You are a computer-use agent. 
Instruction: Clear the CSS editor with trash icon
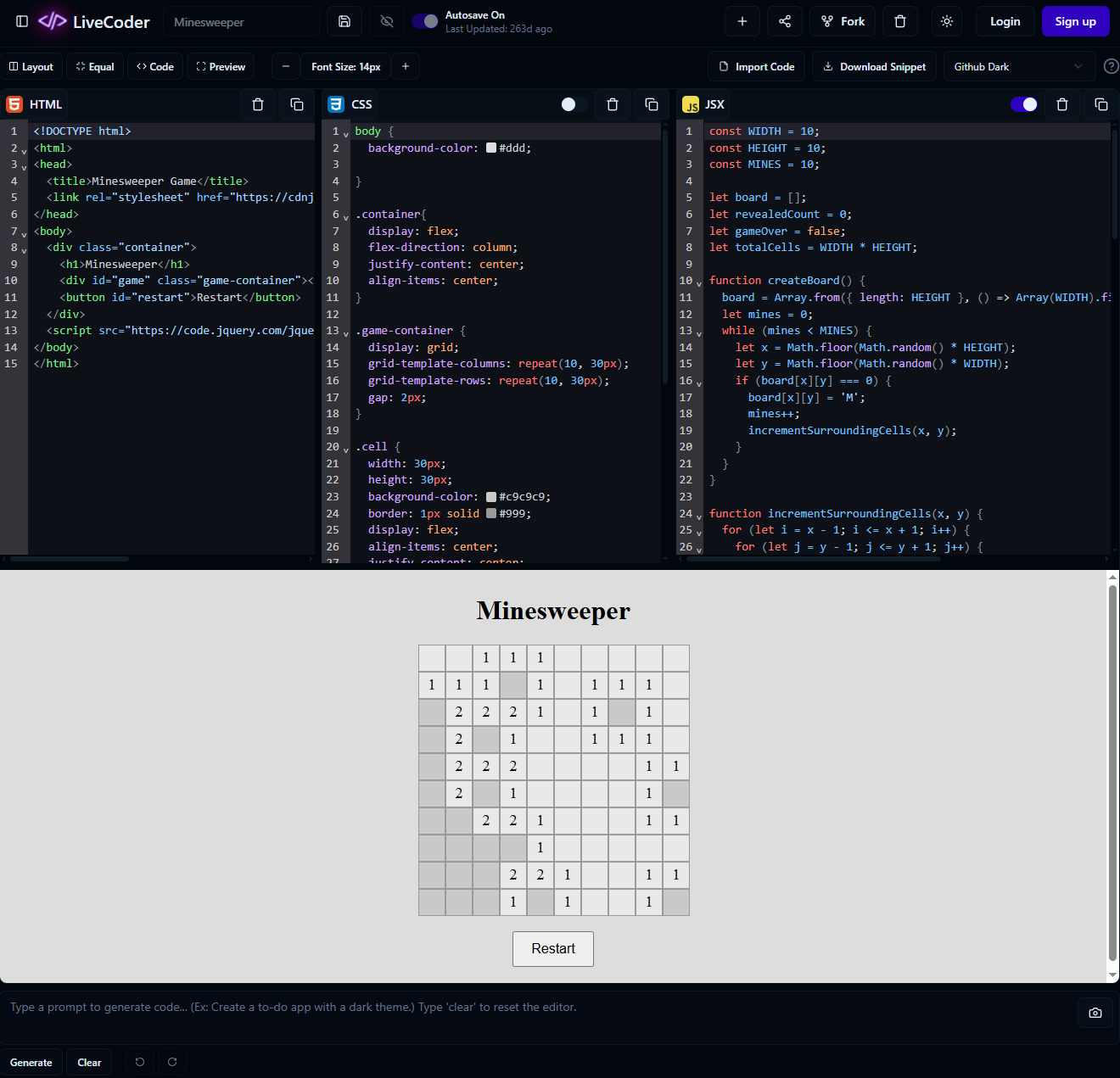pos(613,104)
